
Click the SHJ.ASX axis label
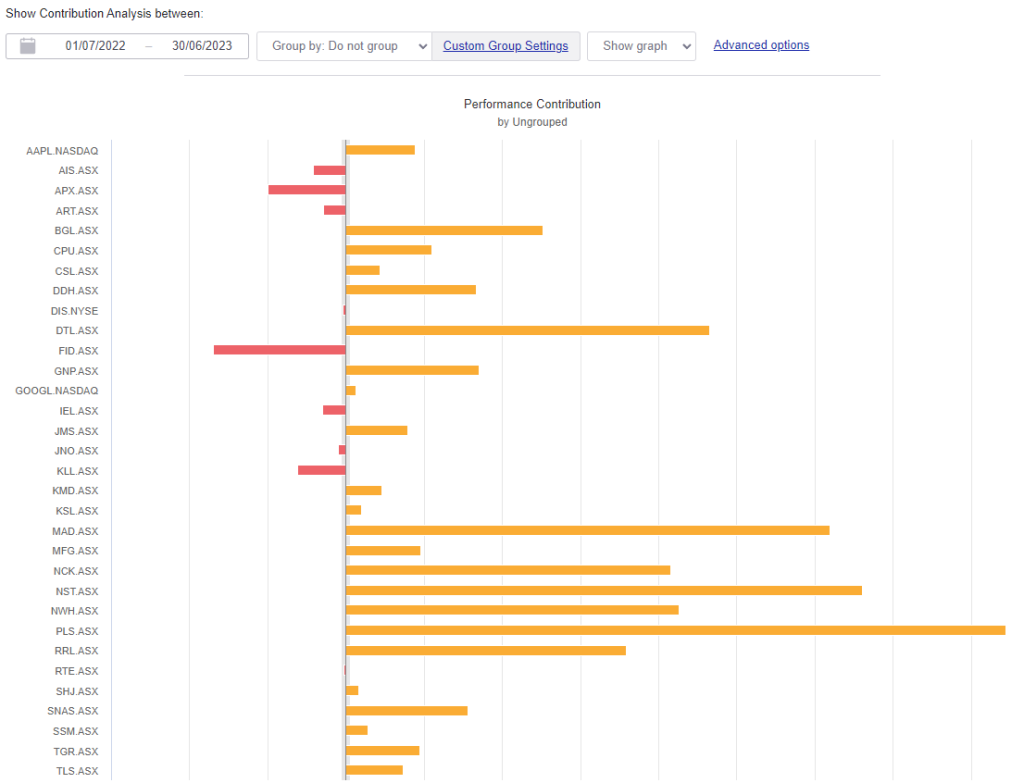pos(77,691)
